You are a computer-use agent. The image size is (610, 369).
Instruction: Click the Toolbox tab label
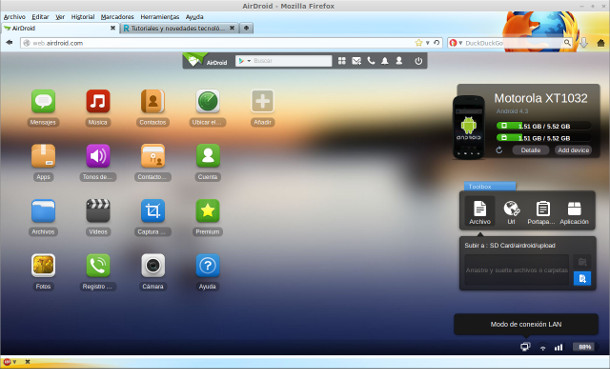tap(490, 187)
